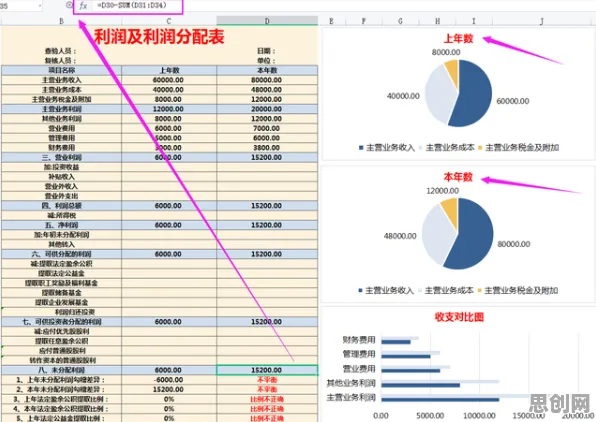Click the dark blue 主营业务利润 bar in the bar chart

point(440,400)
